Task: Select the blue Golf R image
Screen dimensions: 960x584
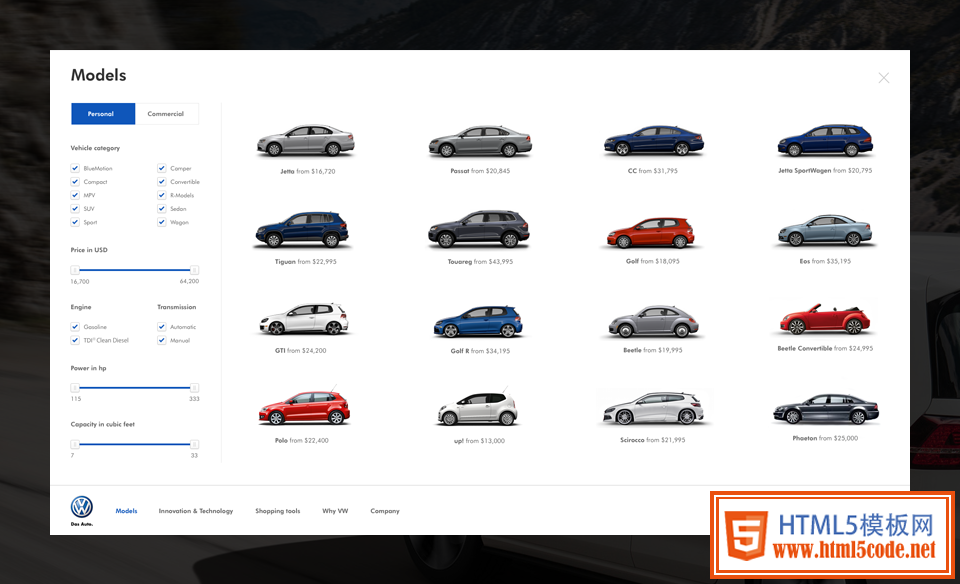Action: pos(478,321)
